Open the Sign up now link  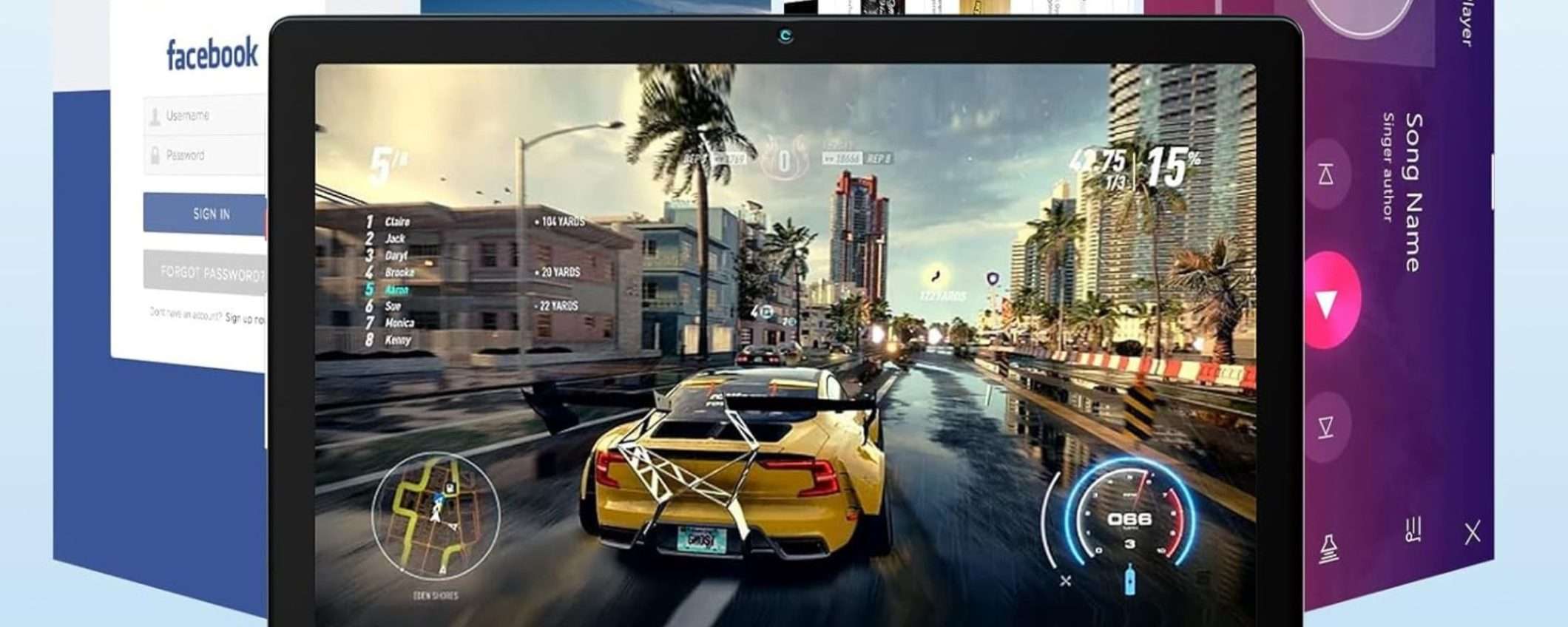(x=245, y=319)
